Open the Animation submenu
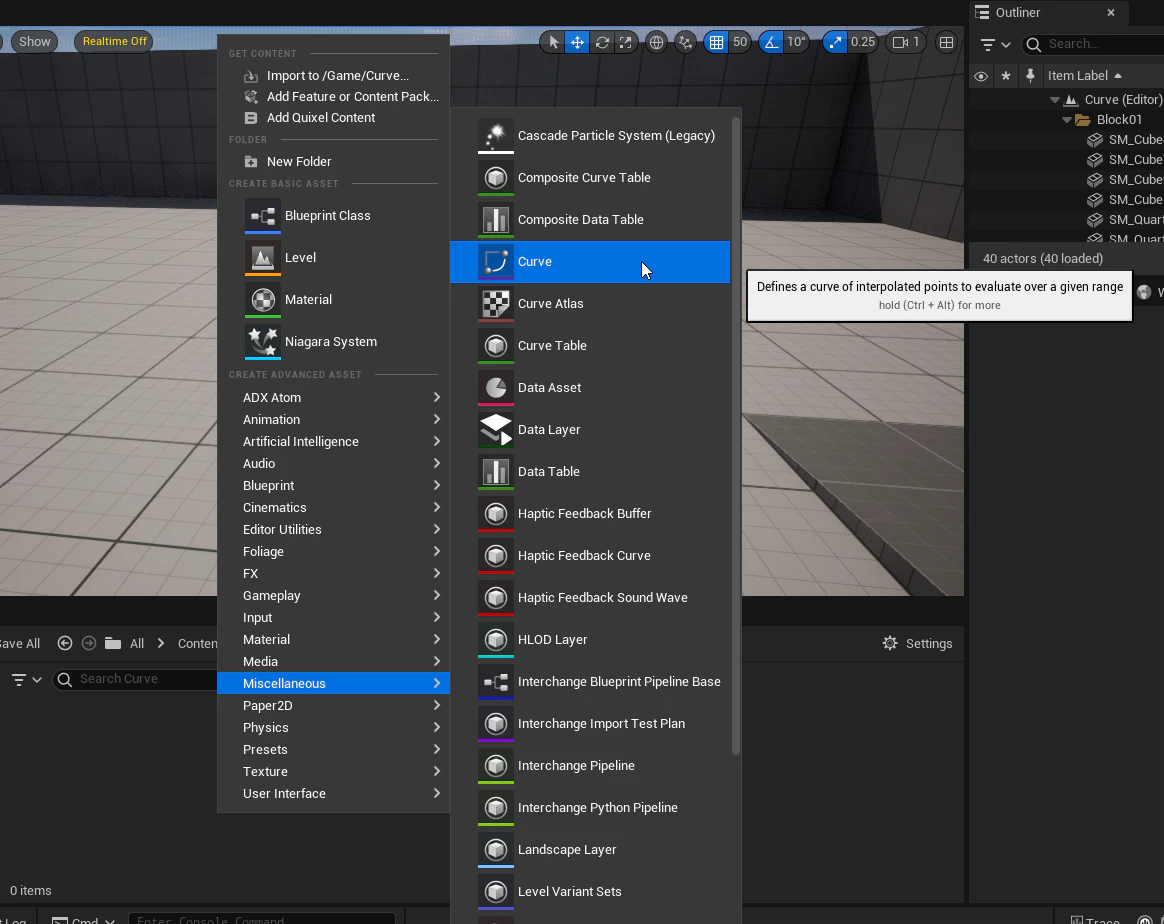This screenshot has height=924, width=1164. (333, 420)
